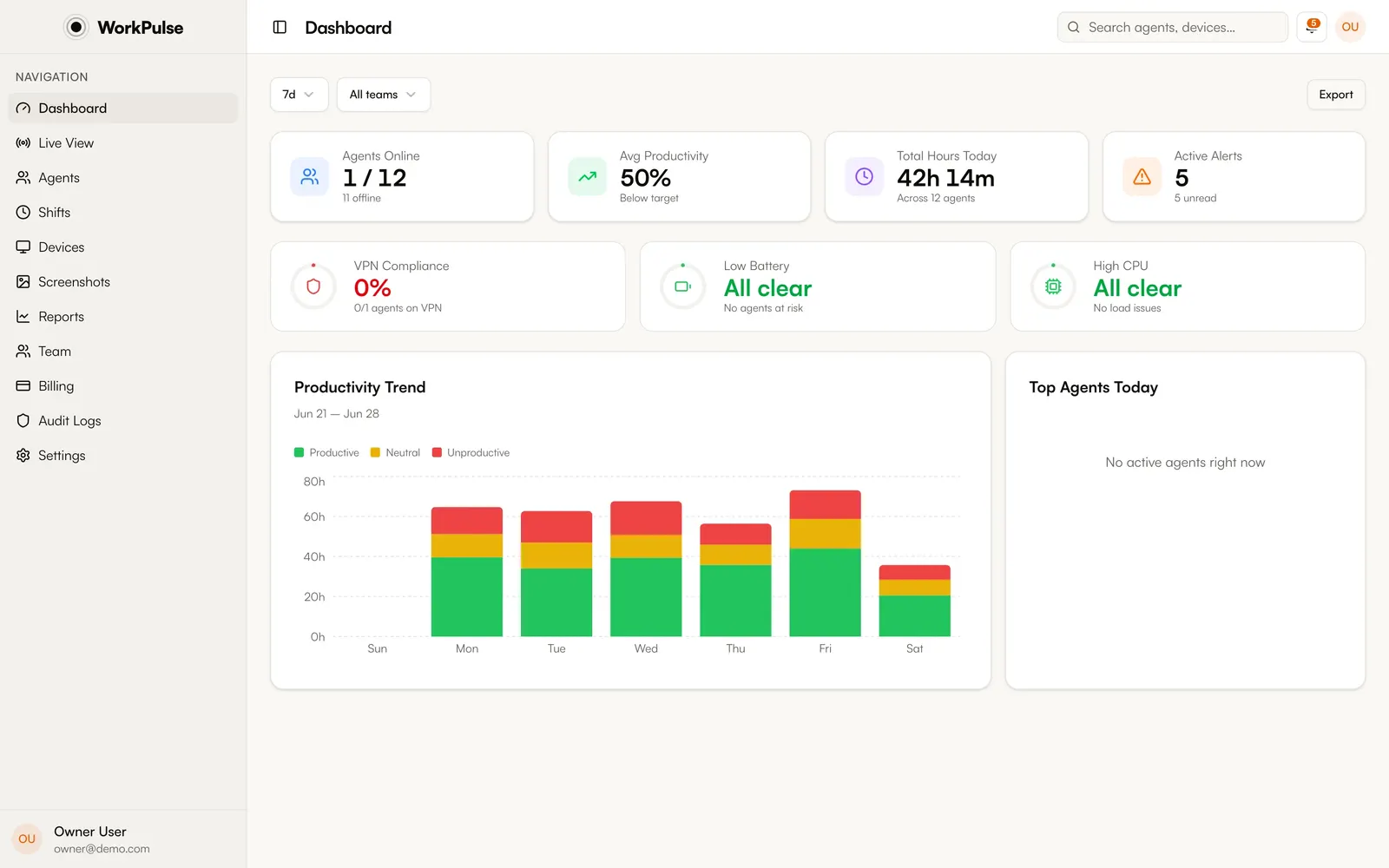Viewport: 1389px width, 868px height.
Task: Click the Saturday bar in Productivity Trend
Action: pyautogui.click(x=914, y=601)
